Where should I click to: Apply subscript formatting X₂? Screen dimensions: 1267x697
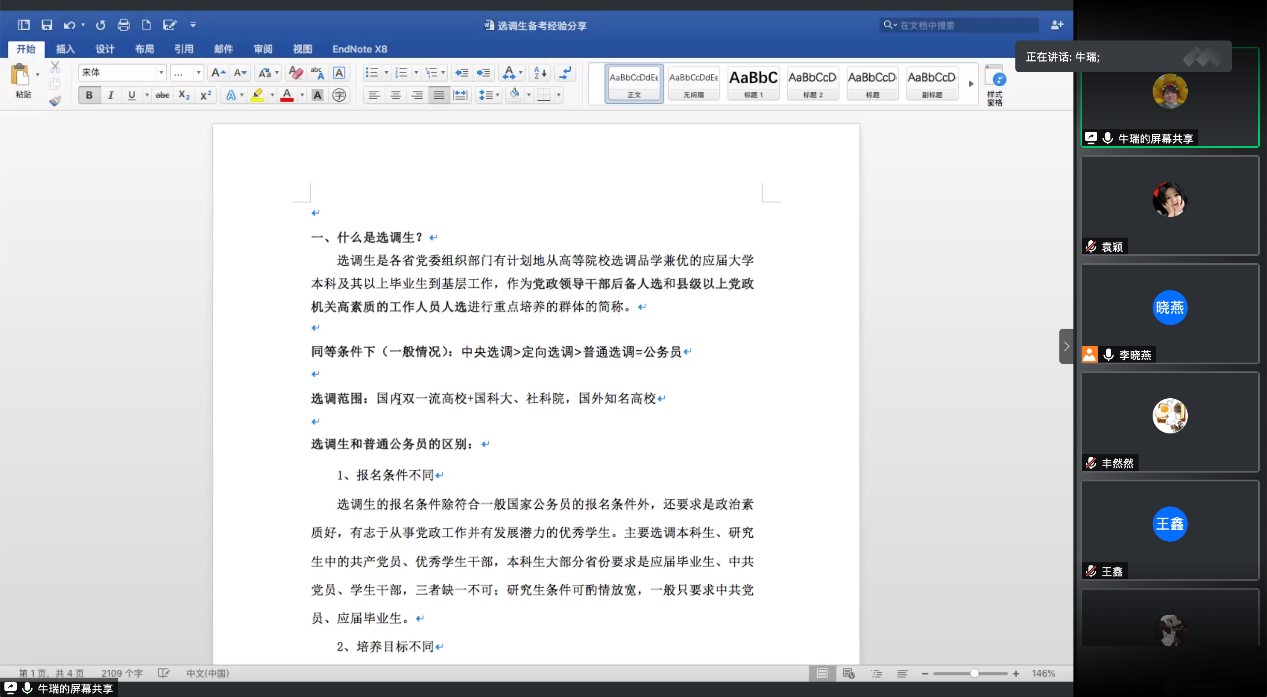point(184,95)
